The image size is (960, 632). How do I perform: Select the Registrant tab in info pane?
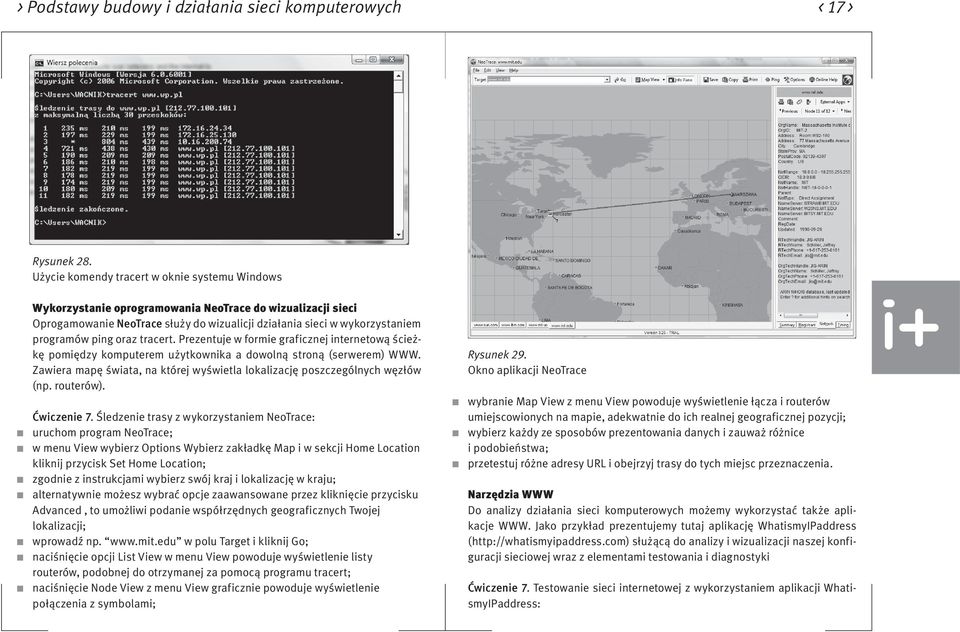806,325
